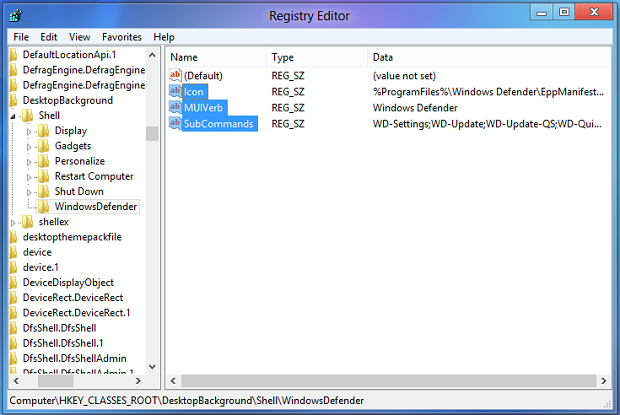Select the DeviceRect.DeviceRect.1 key

tap(76, 313)
